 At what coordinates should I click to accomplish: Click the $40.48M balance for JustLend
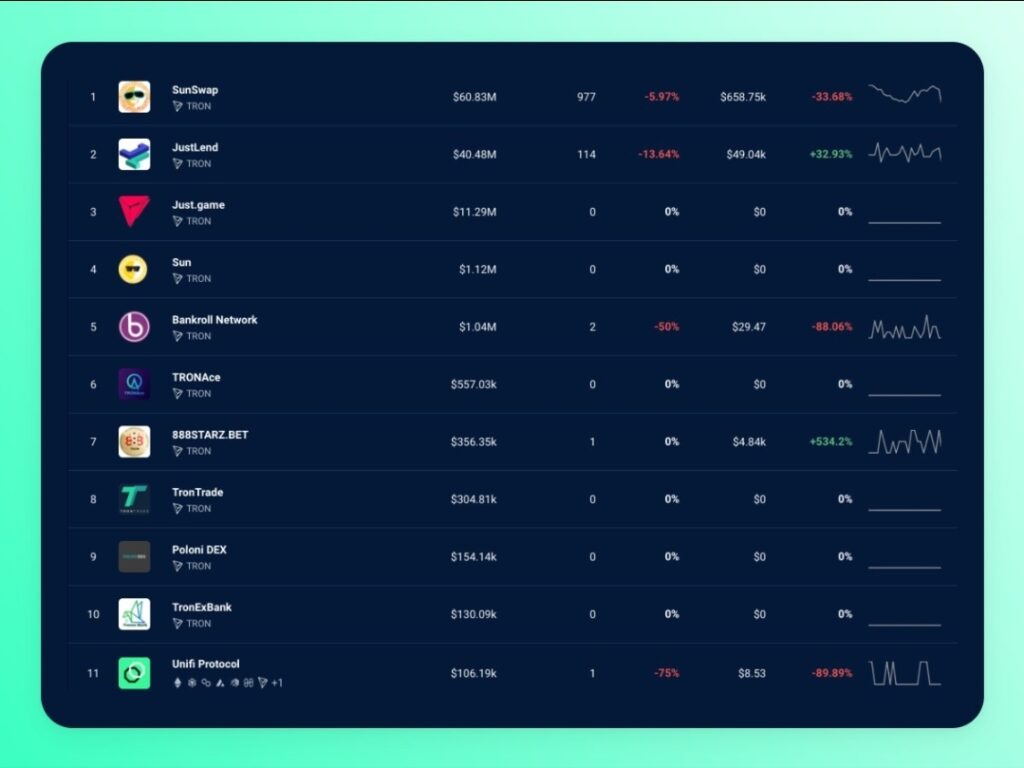(474, 154)
